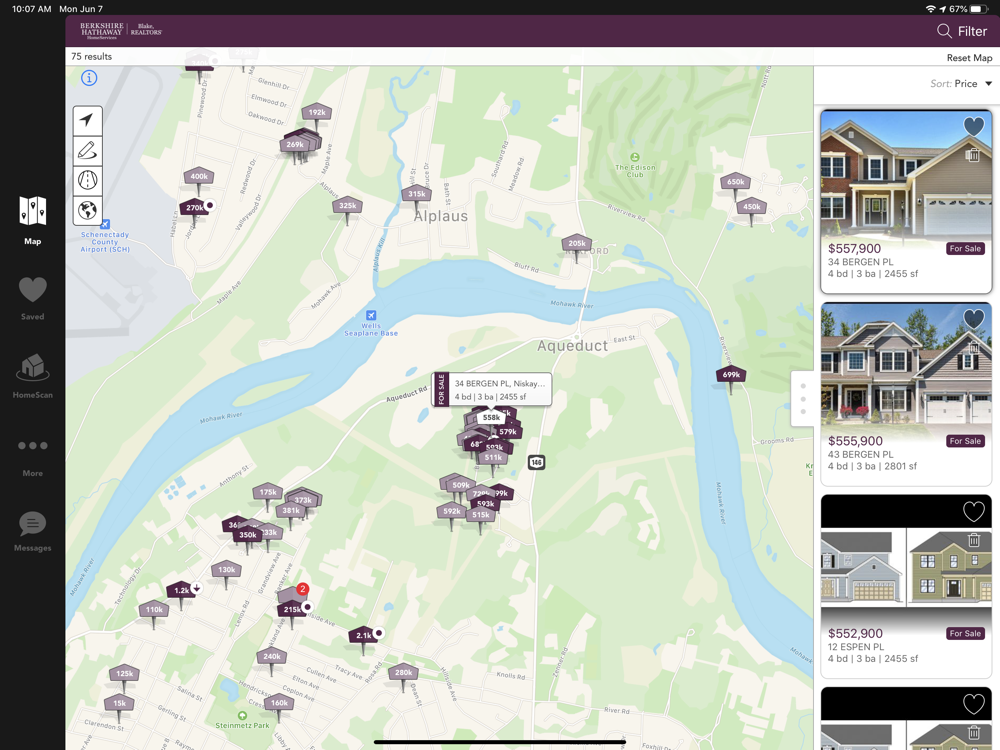Favorite the 43 Bergen Pl listing
This screenshot has width=1000, height=750.
click(x=973, y=319)
